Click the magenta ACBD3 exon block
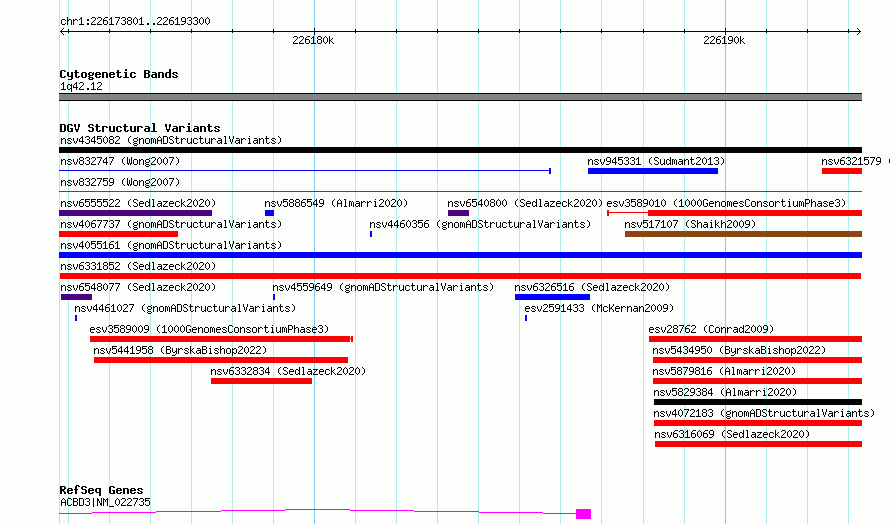The width and height of the screenshot is (890, 524). click(x=583, y=514)
